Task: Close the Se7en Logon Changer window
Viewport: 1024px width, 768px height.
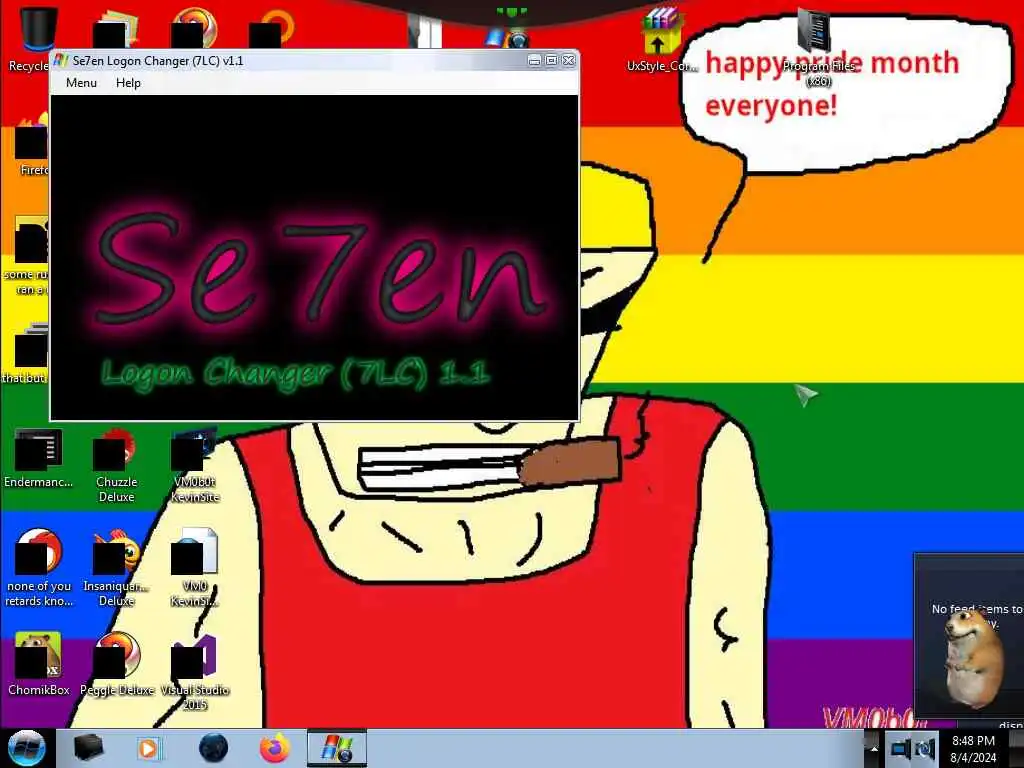Action: tap(569, 61)
